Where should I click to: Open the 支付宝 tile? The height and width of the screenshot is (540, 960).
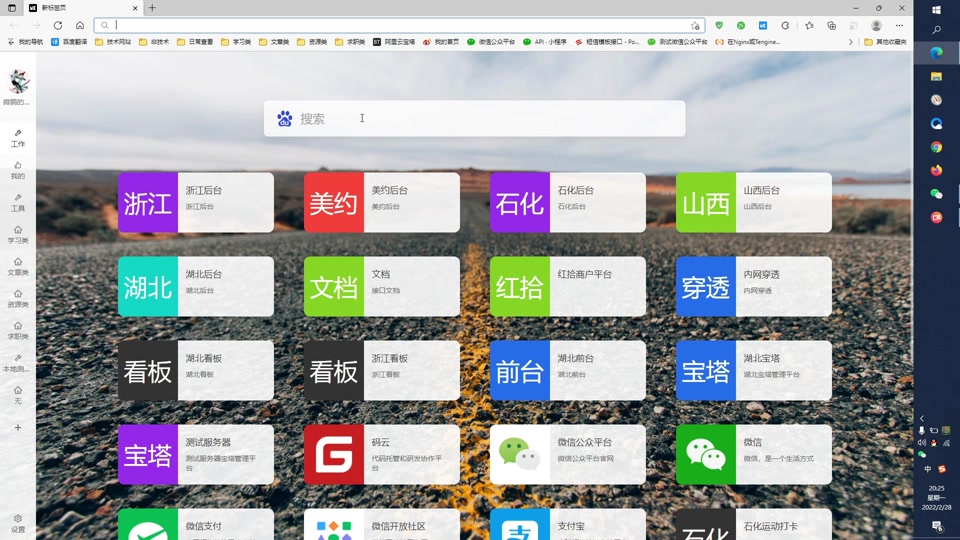point(568,524)
